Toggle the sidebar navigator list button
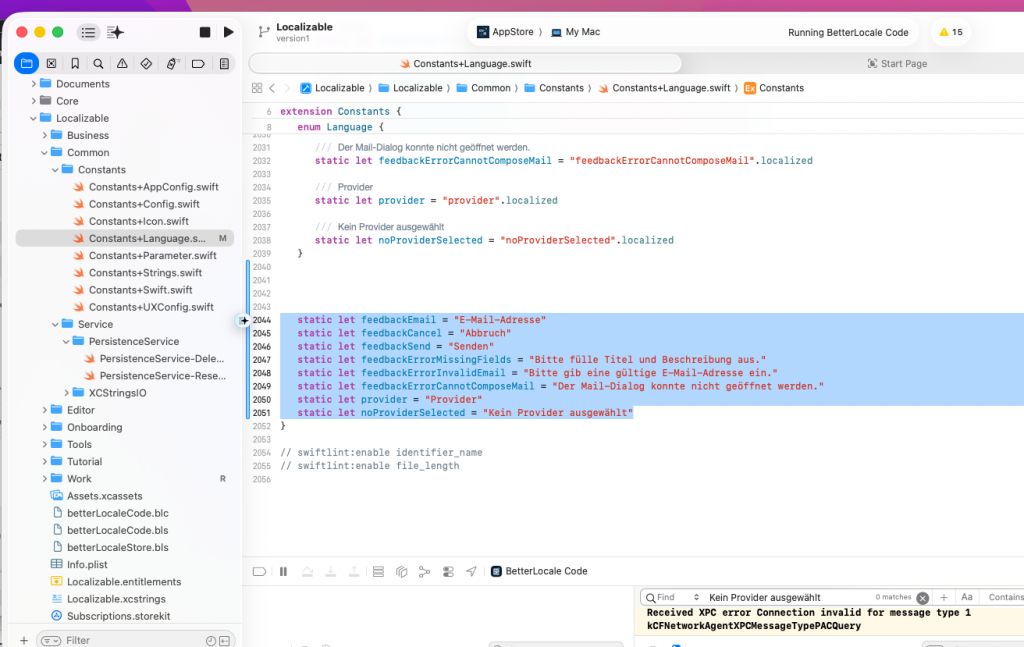The height and width of the screenshot is (647, 1024). click(88, 33)
